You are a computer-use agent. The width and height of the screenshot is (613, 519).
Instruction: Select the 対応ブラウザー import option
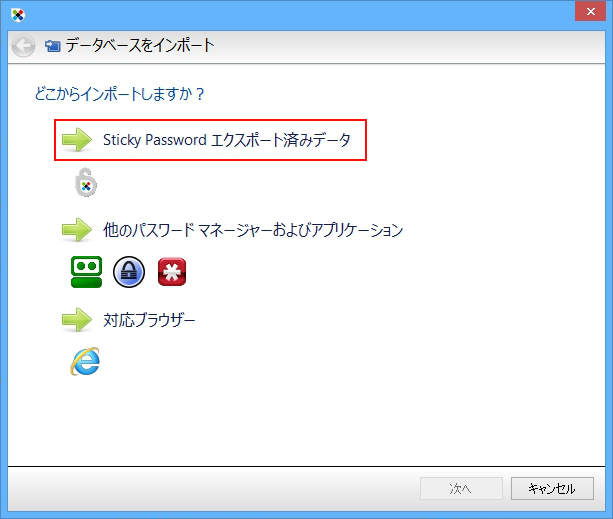coord(149,320)
